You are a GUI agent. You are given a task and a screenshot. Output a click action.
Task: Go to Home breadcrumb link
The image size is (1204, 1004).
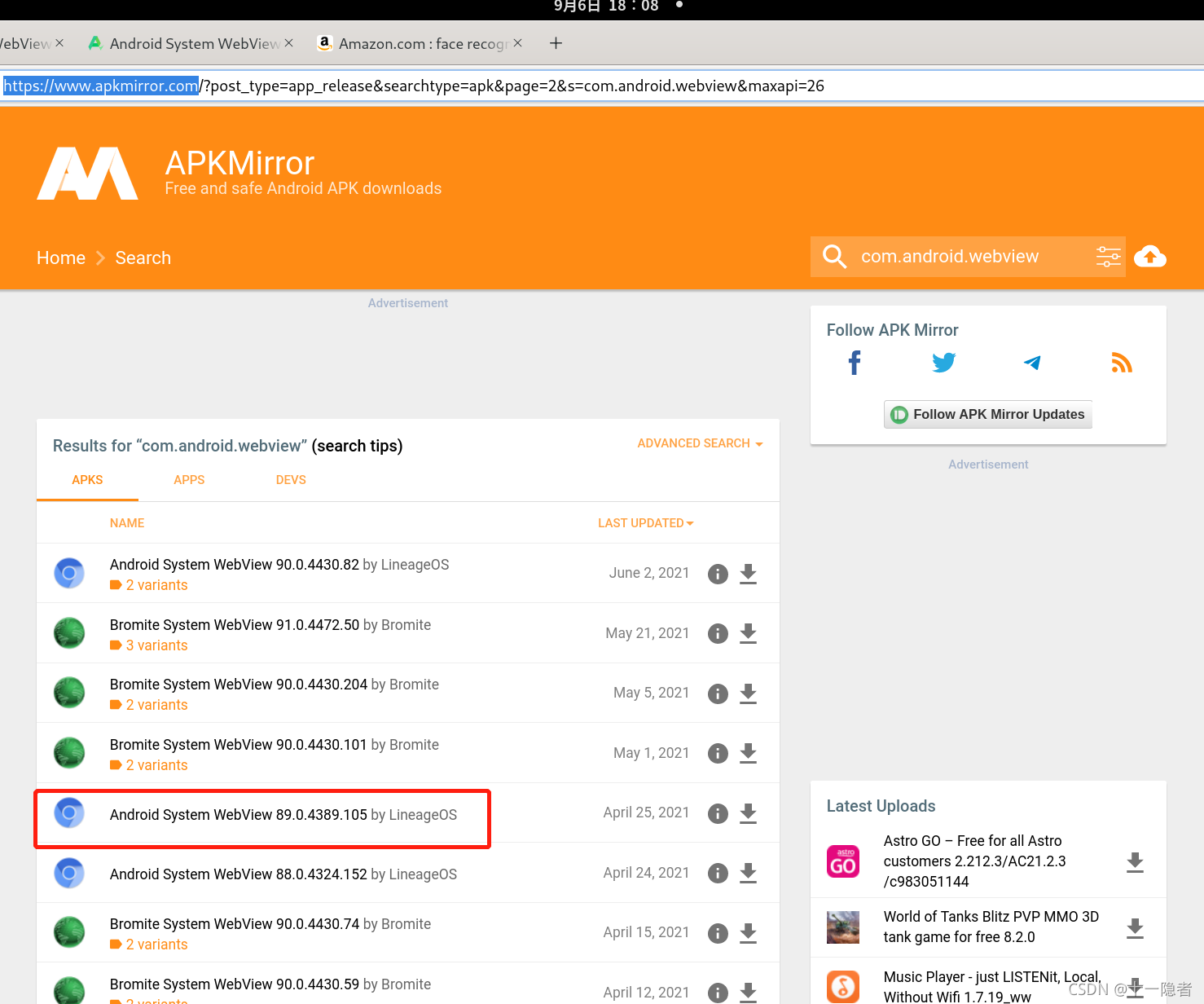click(x=61, y=258)
